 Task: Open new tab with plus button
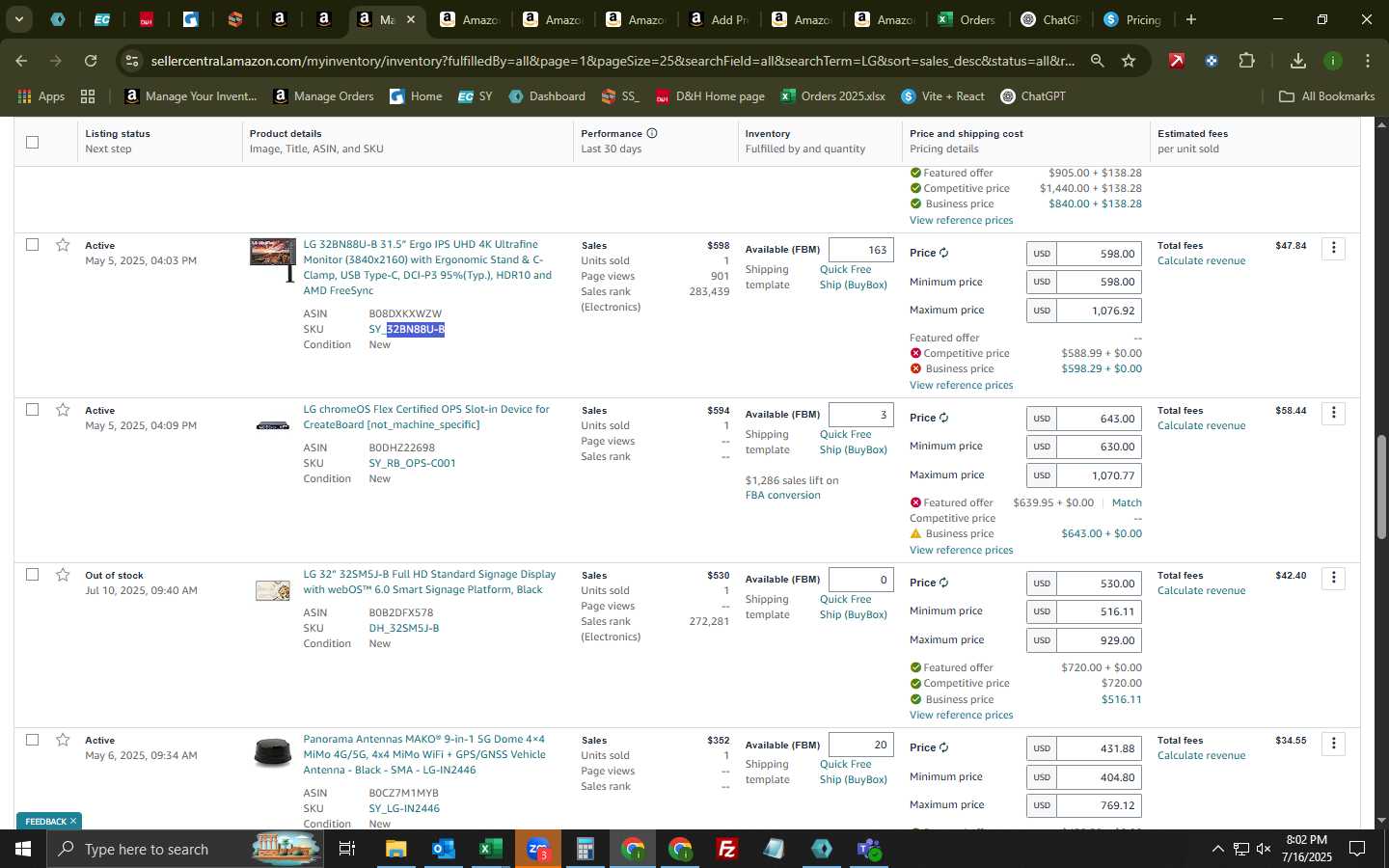tap(1190, 19)
